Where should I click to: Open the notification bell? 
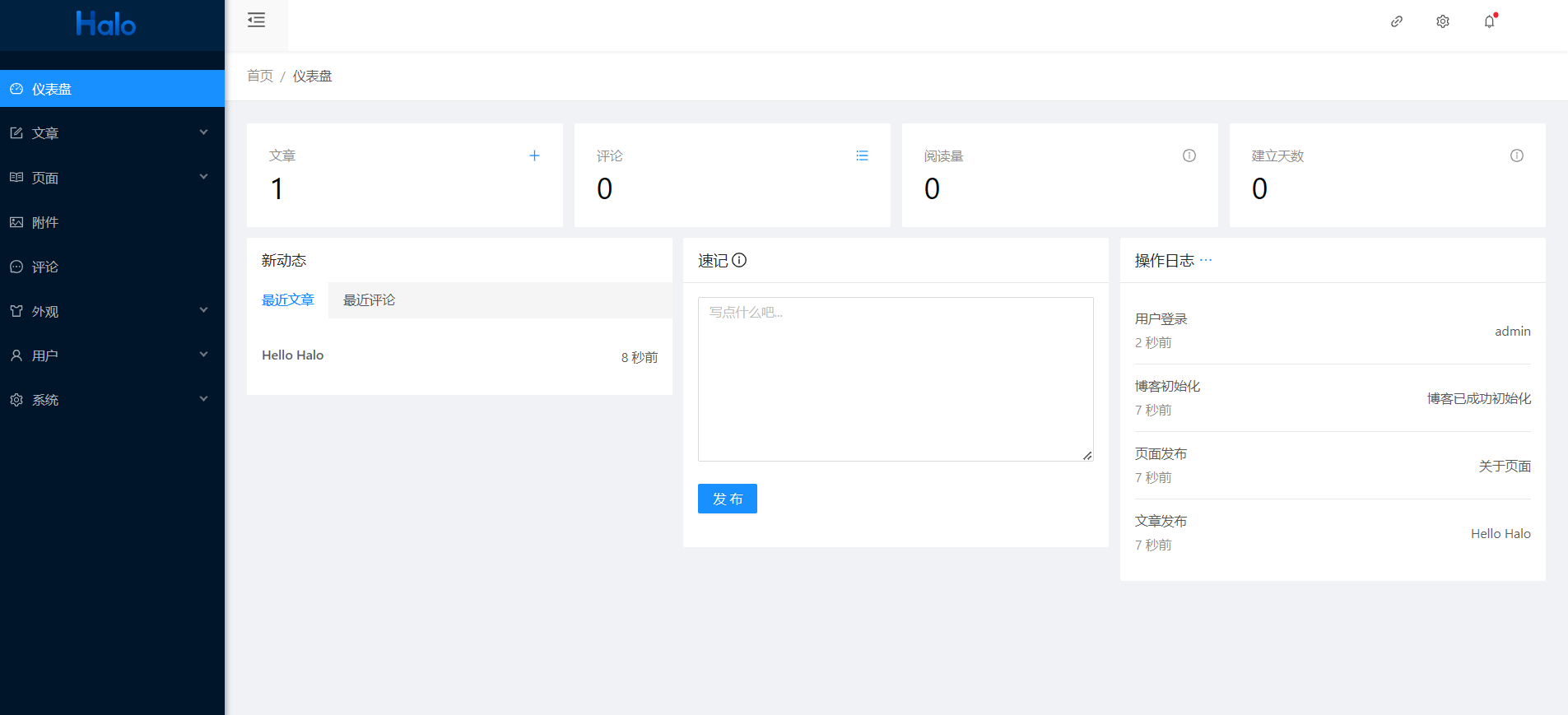1489,21
